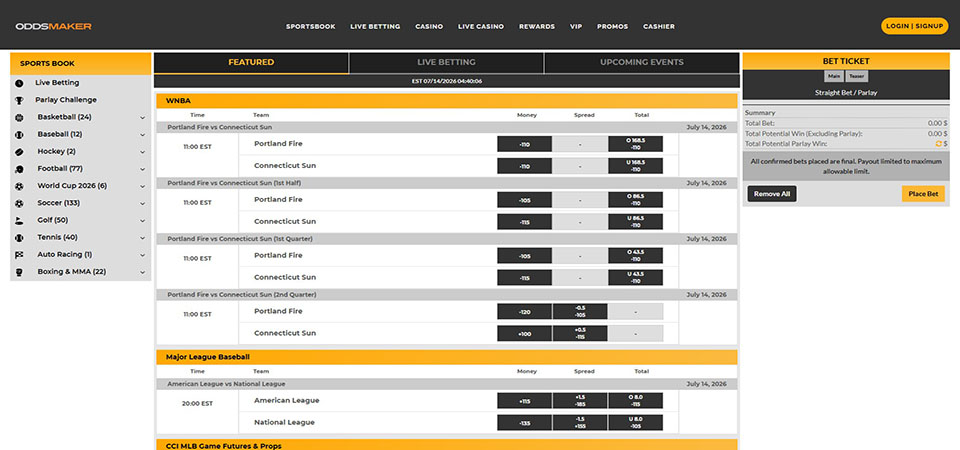
Task: Click the Remove All button
Action: pyautogui.click(x=772, y=194)
